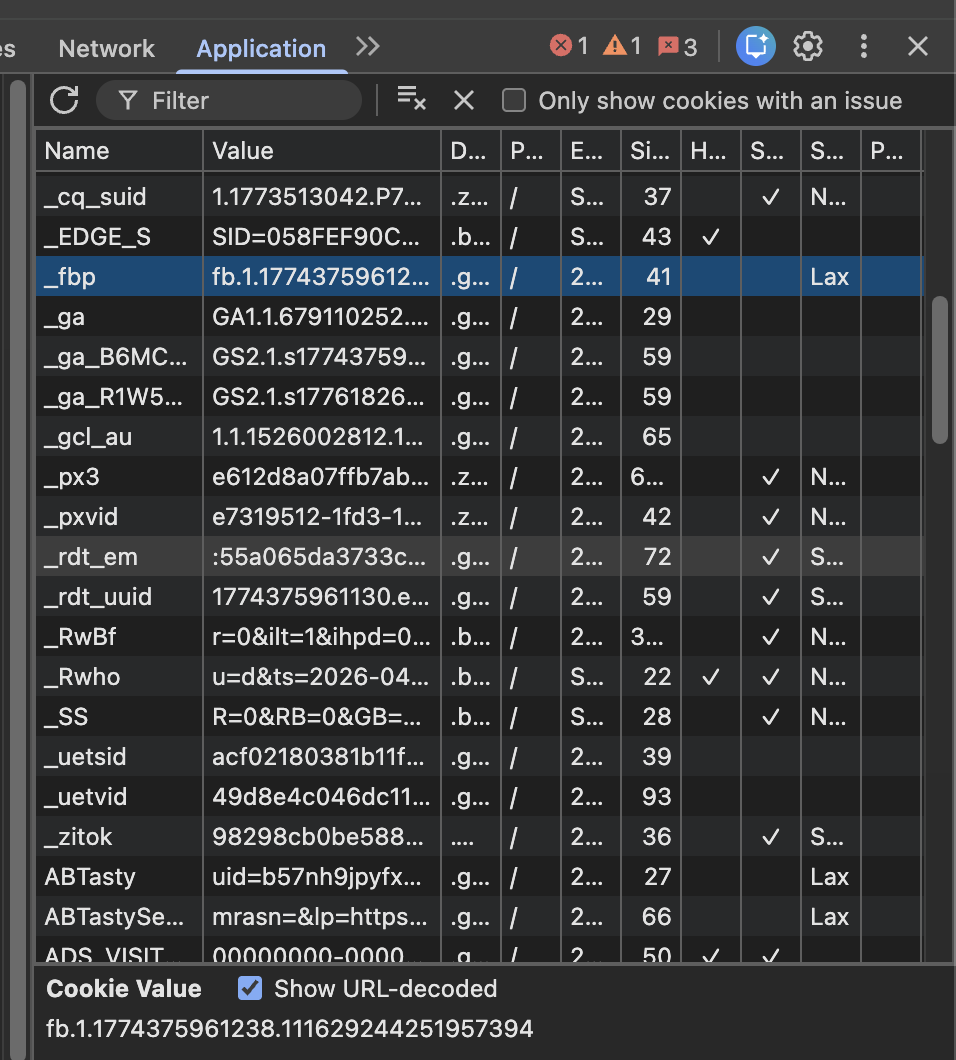The width and height of the screenshot is (956, 1060).
Task: Expand the more tabs chevron
Action: pyautogui.click(x=368, y=46)
